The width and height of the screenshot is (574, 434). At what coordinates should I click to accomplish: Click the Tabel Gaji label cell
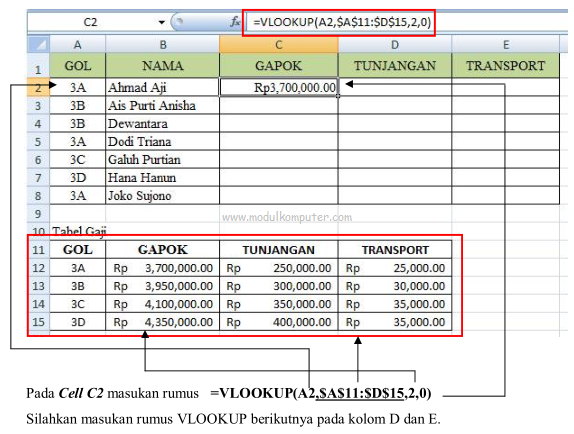coord(79,231)
